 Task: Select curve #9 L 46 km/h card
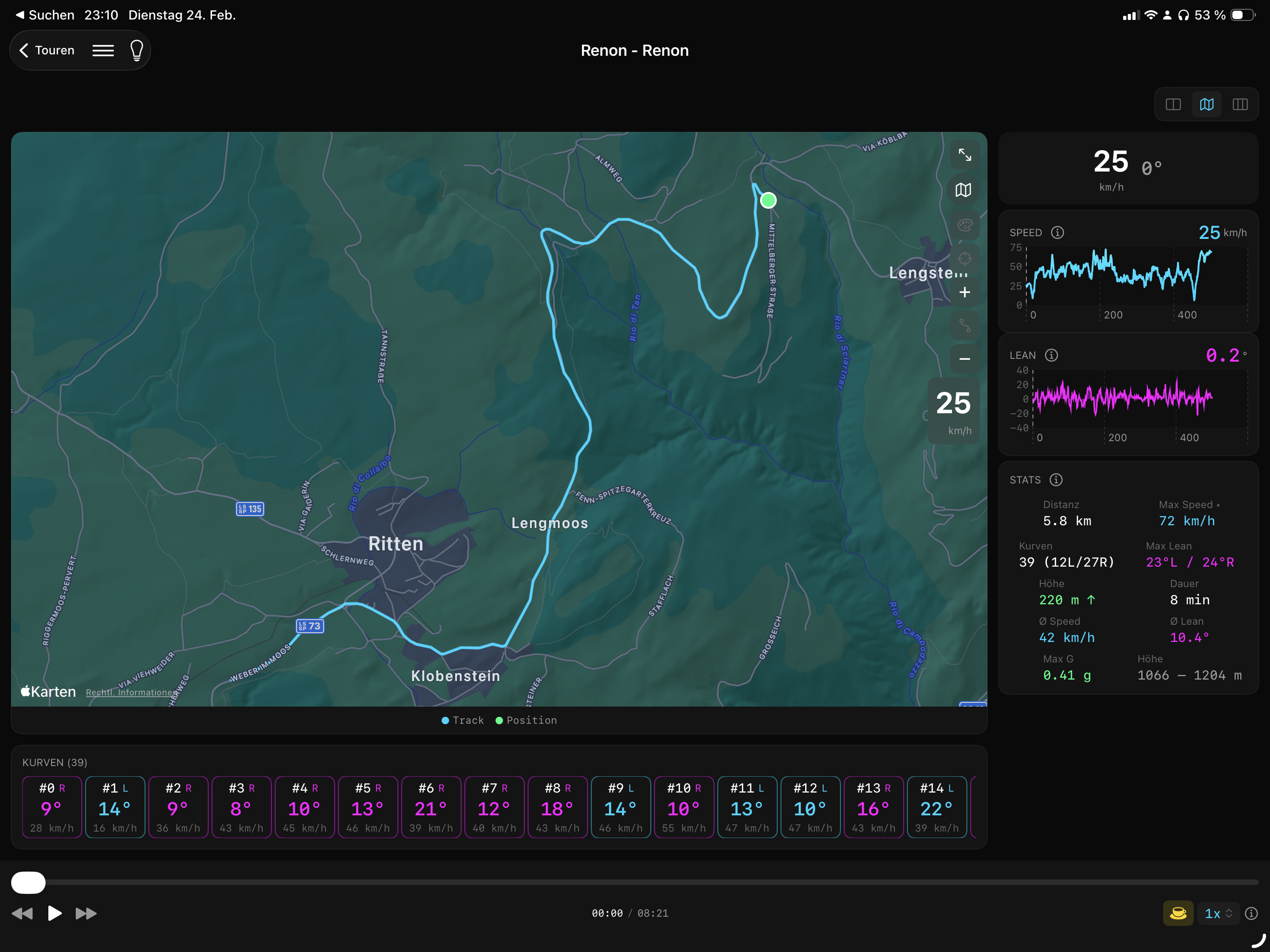click(x=621, y=807)
